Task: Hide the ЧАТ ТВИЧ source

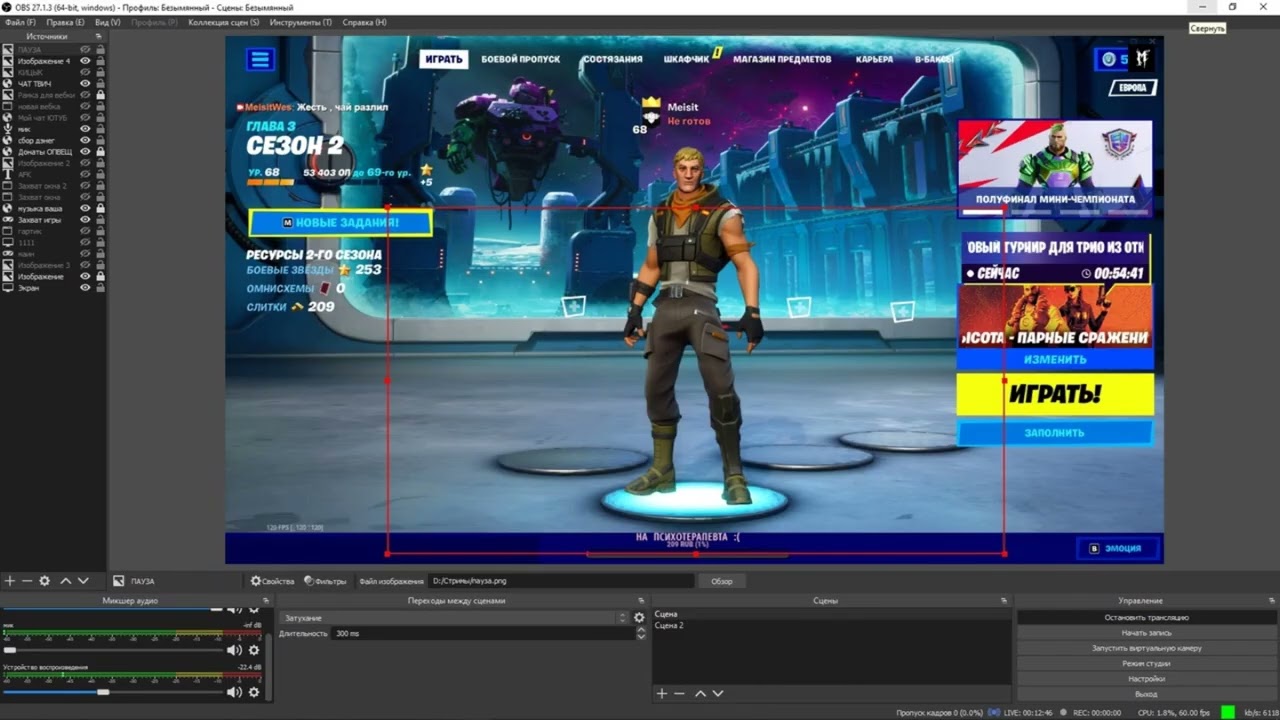Action: click(x=85, y=84)
